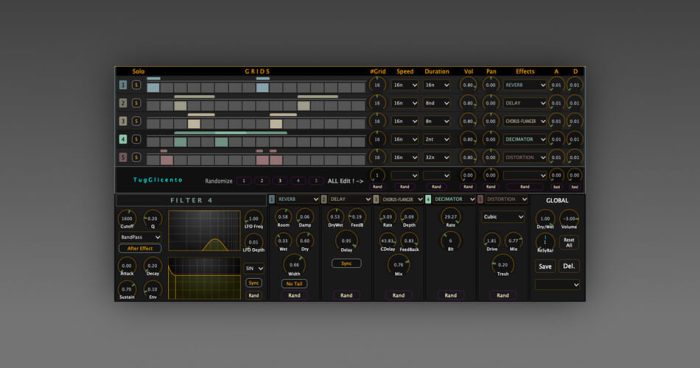The width and height of the screenshot is (700, 368).
Task: Click the reverb Width knob
Action: pyautogui.click(x=294, y=265)
